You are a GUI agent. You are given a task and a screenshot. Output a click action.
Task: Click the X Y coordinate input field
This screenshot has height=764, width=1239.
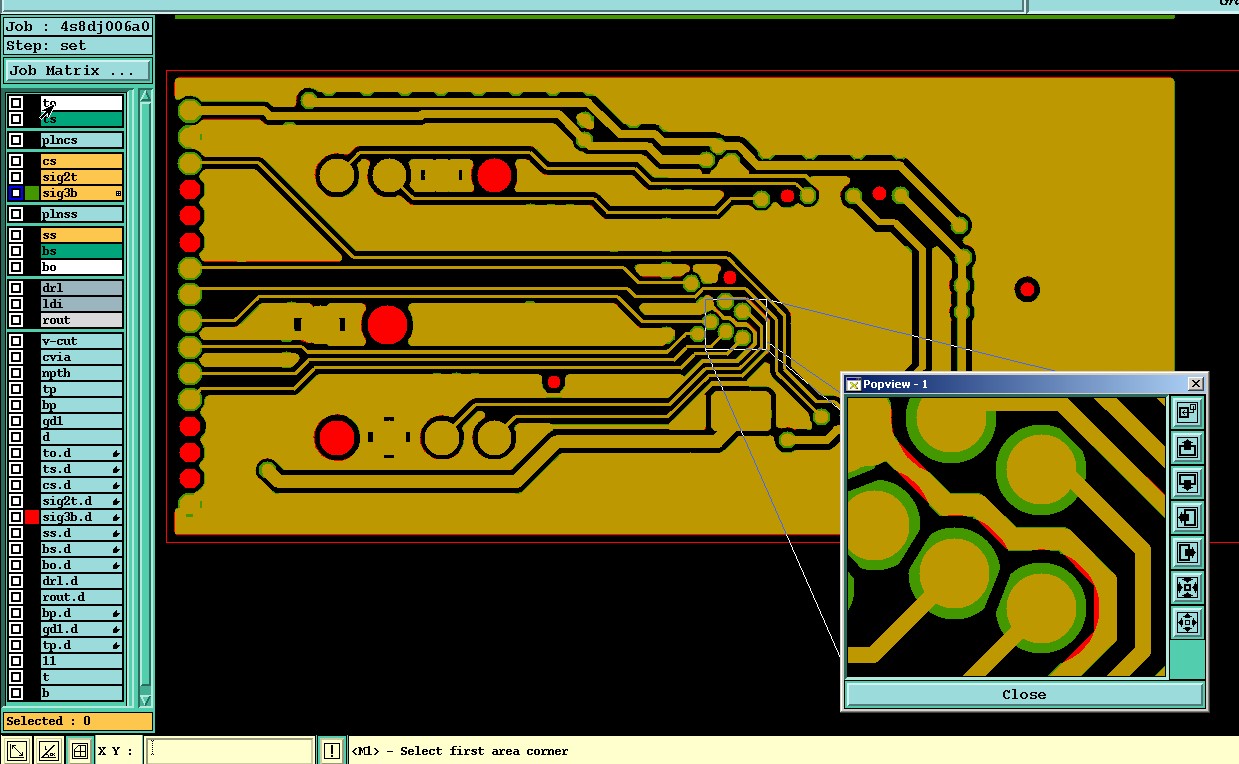pos(230,750)
